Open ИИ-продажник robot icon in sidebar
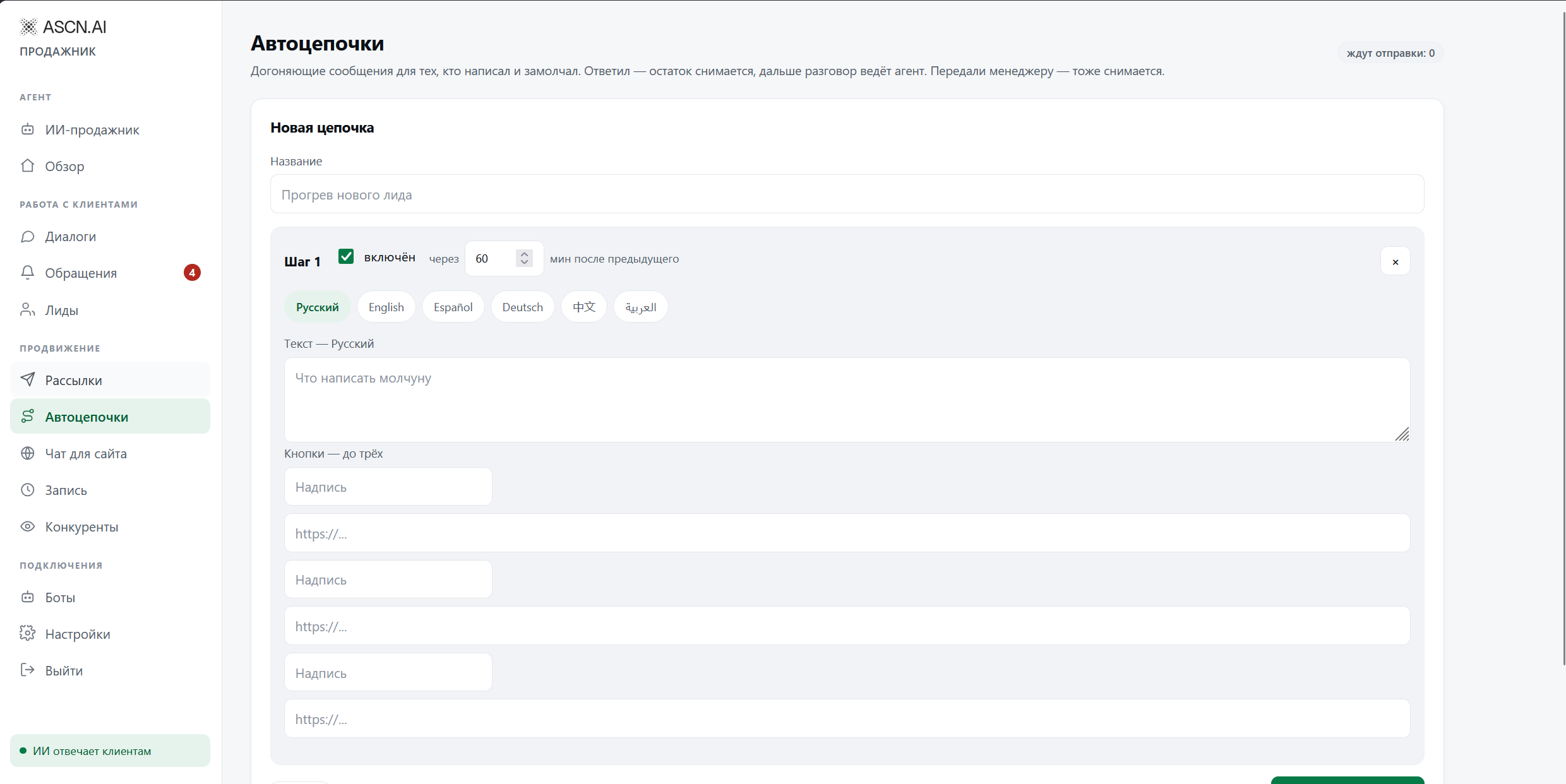This screenshot has width=1566, height=784. tap(28, 129)
